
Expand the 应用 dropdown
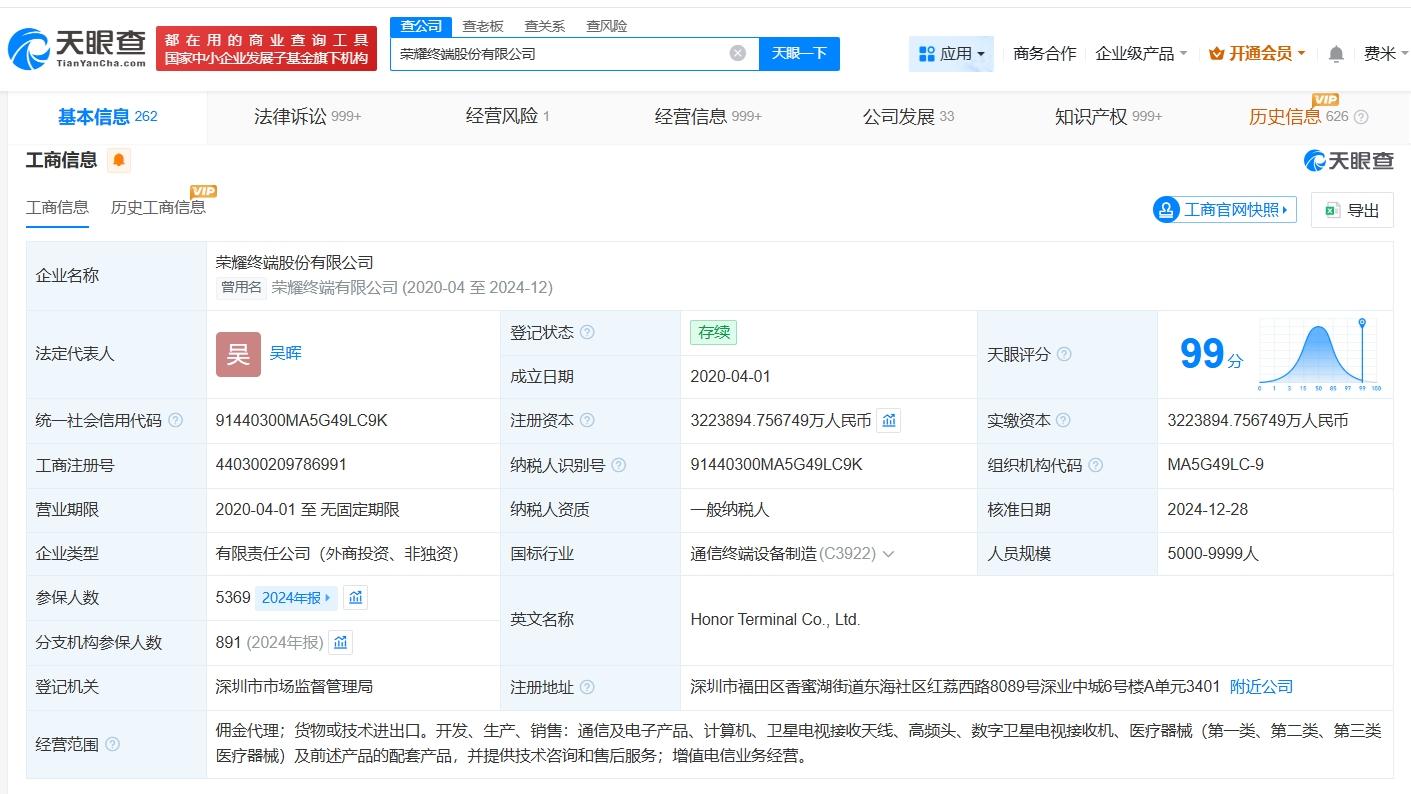click(x=951, y=54)
